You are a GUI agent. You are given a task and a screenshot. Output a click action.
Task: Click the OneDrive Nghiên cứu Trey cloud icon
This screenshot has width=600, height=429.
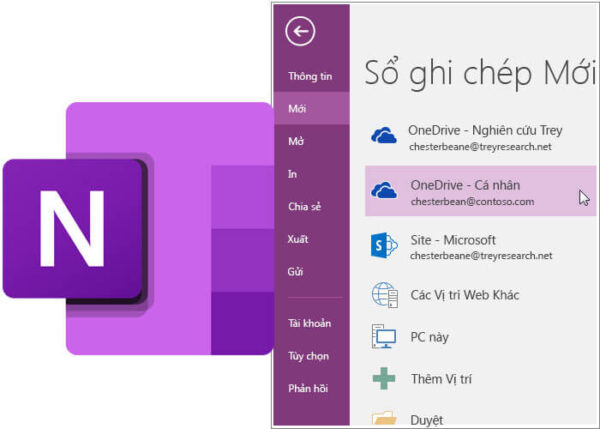(384, 135)
